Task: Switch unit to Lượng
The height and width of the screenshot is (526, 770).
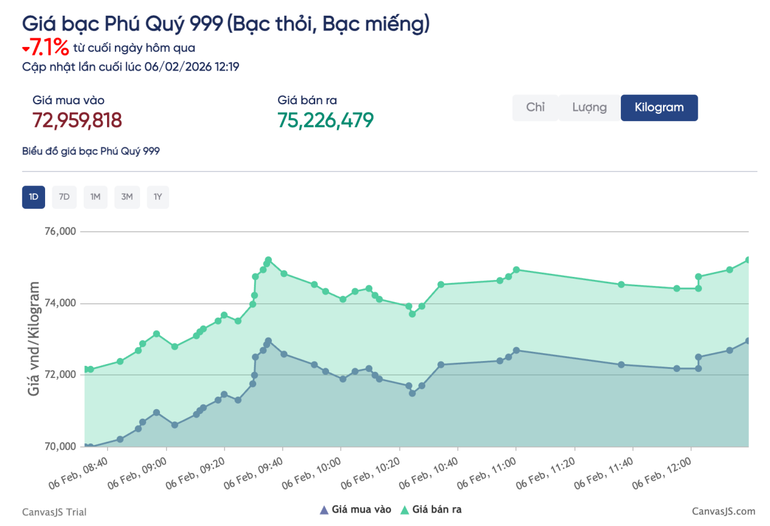Action: pos(589,108)
